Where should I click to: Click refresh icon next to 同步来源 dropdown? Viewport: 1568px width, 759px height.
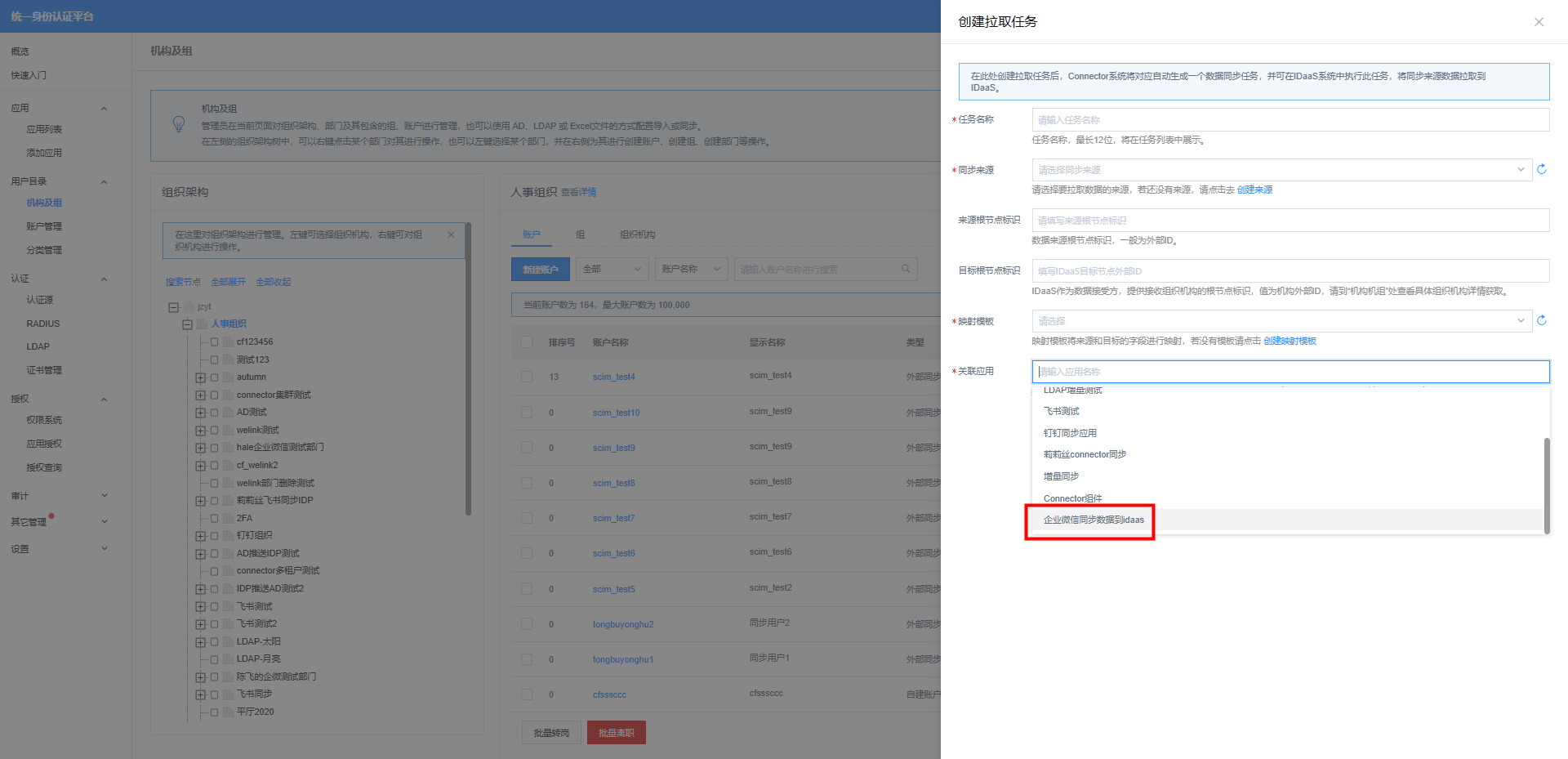(x=1542, y=169)
